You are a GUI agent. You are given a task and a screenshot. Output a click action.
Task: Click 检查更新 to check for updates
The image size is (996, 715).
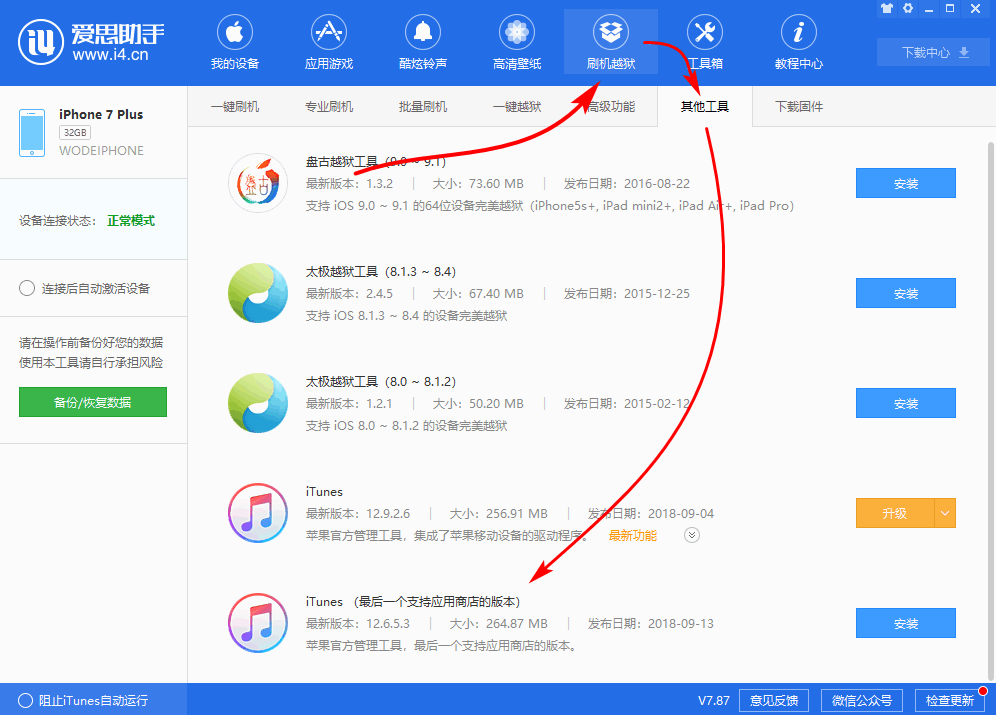click(951, 700)
